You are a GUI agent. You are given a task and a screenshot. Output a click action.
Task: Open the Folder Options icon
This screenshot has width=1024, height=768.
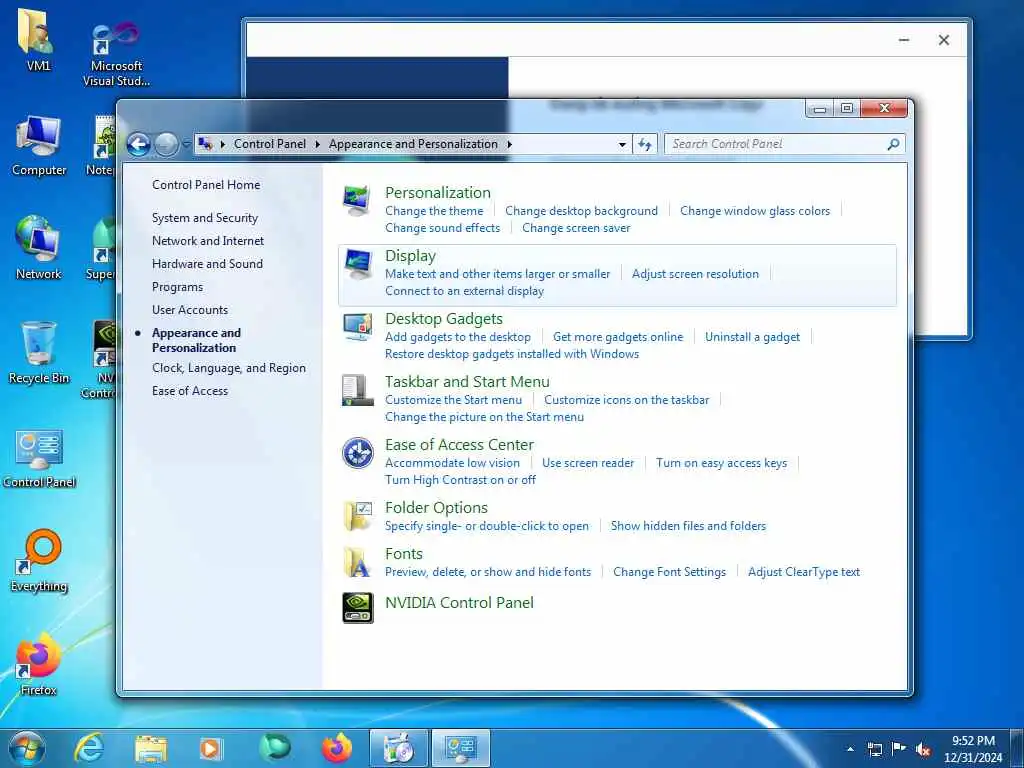(x=358, y=516)
